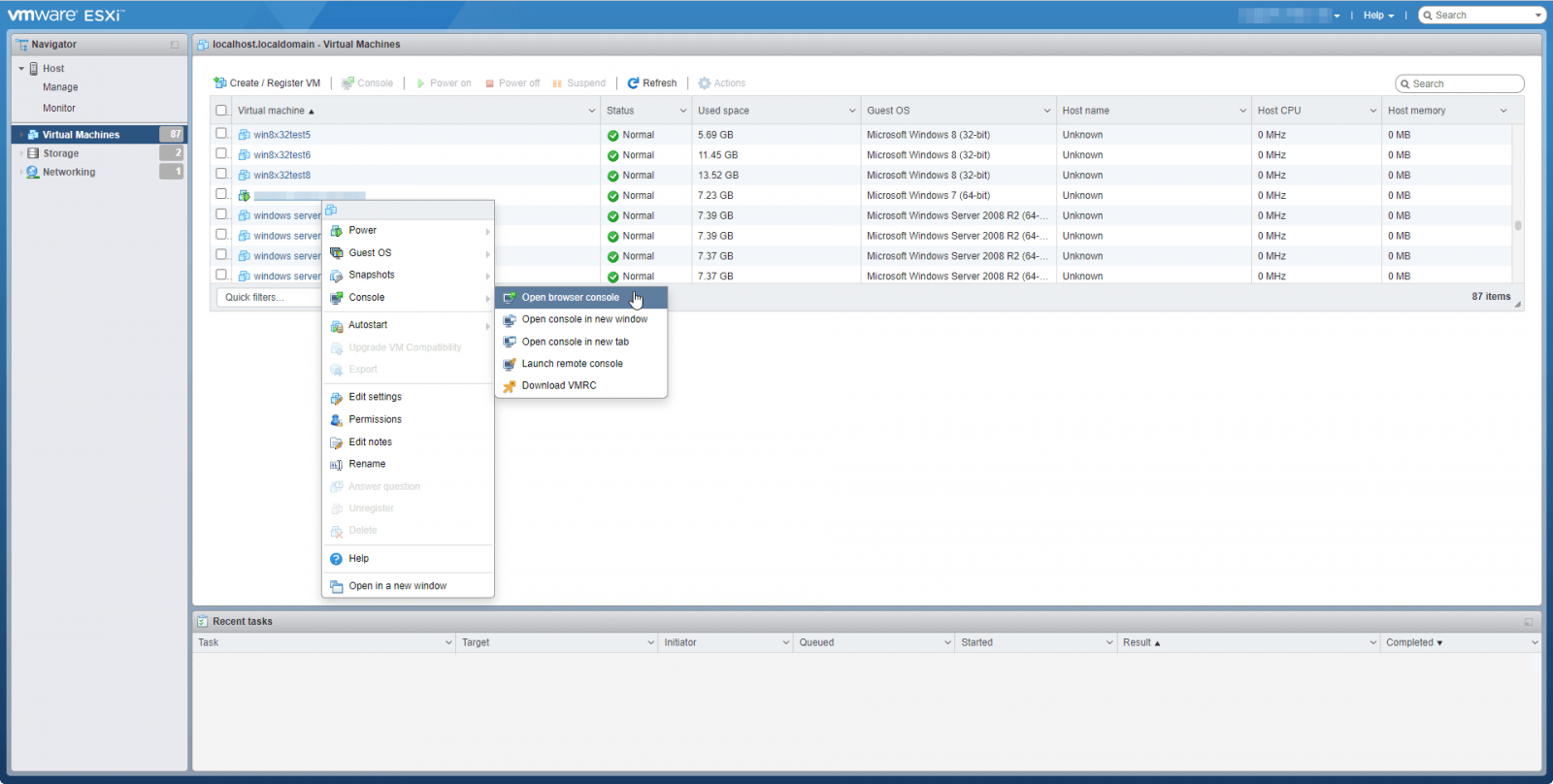Click the Download VMRC icon
1553x784 pixels.
(x=510, y=386)
